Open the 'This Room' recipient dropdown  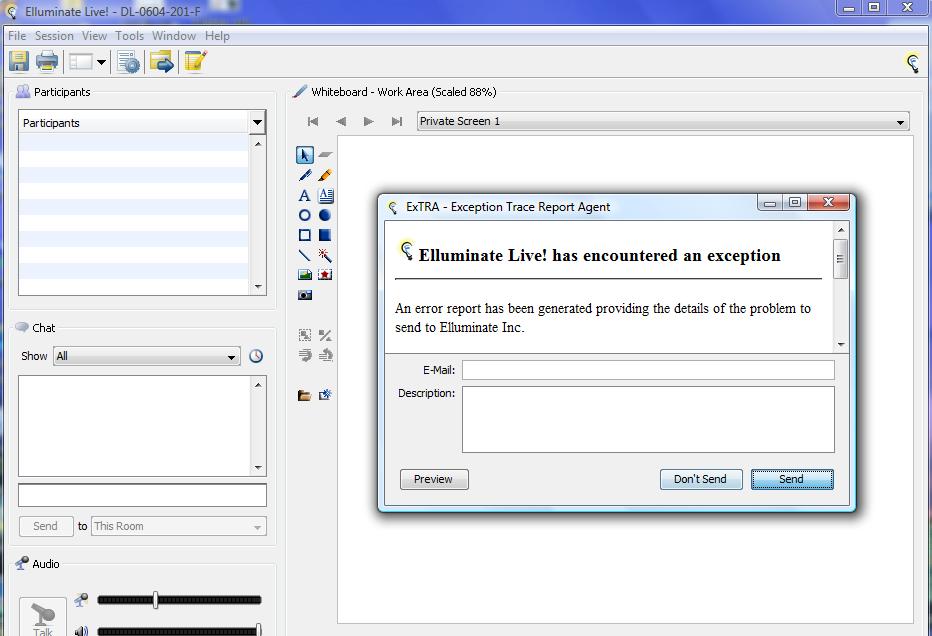pyautogui.click(x=178, y=527)
